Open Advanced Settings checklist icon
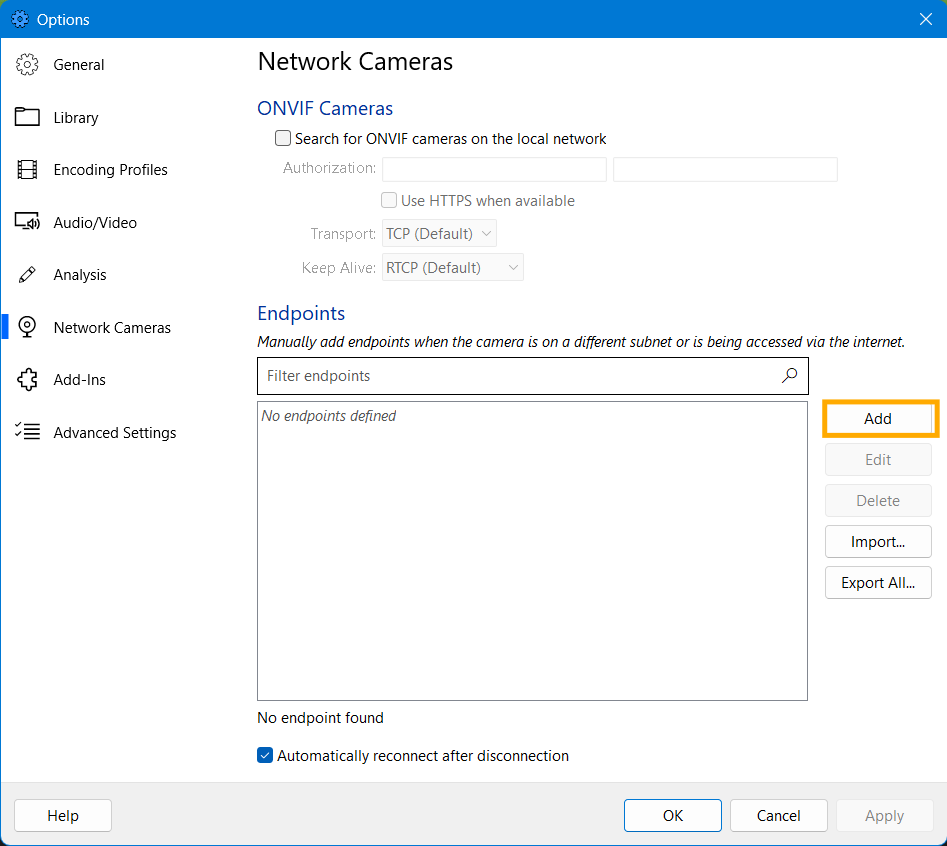Image resolution: width=947 pixels, height=846 pixels. [27, 432]
